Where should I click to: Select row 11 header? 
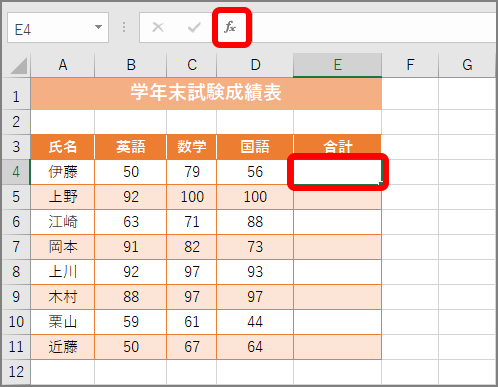[x=16, y=347]
